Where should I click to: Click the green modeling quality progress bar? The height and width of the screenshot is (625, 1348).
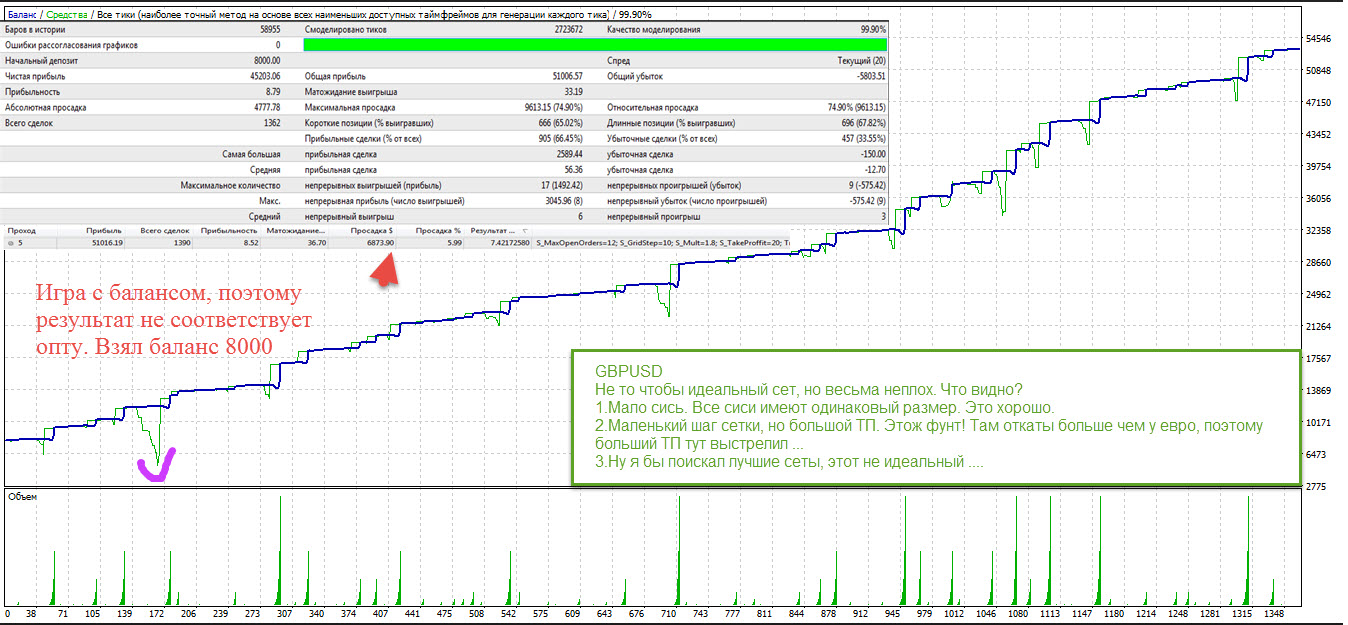[x=594, y=45]
